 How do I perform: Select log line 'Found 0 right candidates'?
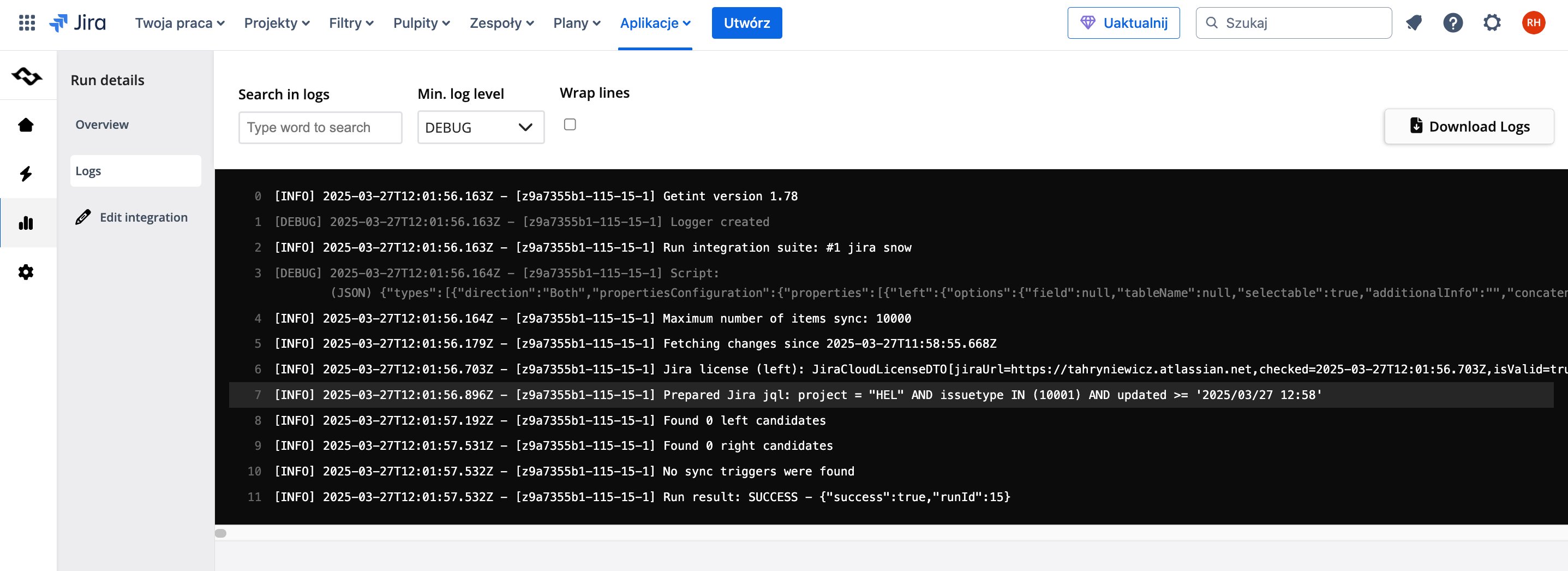(x=891, y=445)
